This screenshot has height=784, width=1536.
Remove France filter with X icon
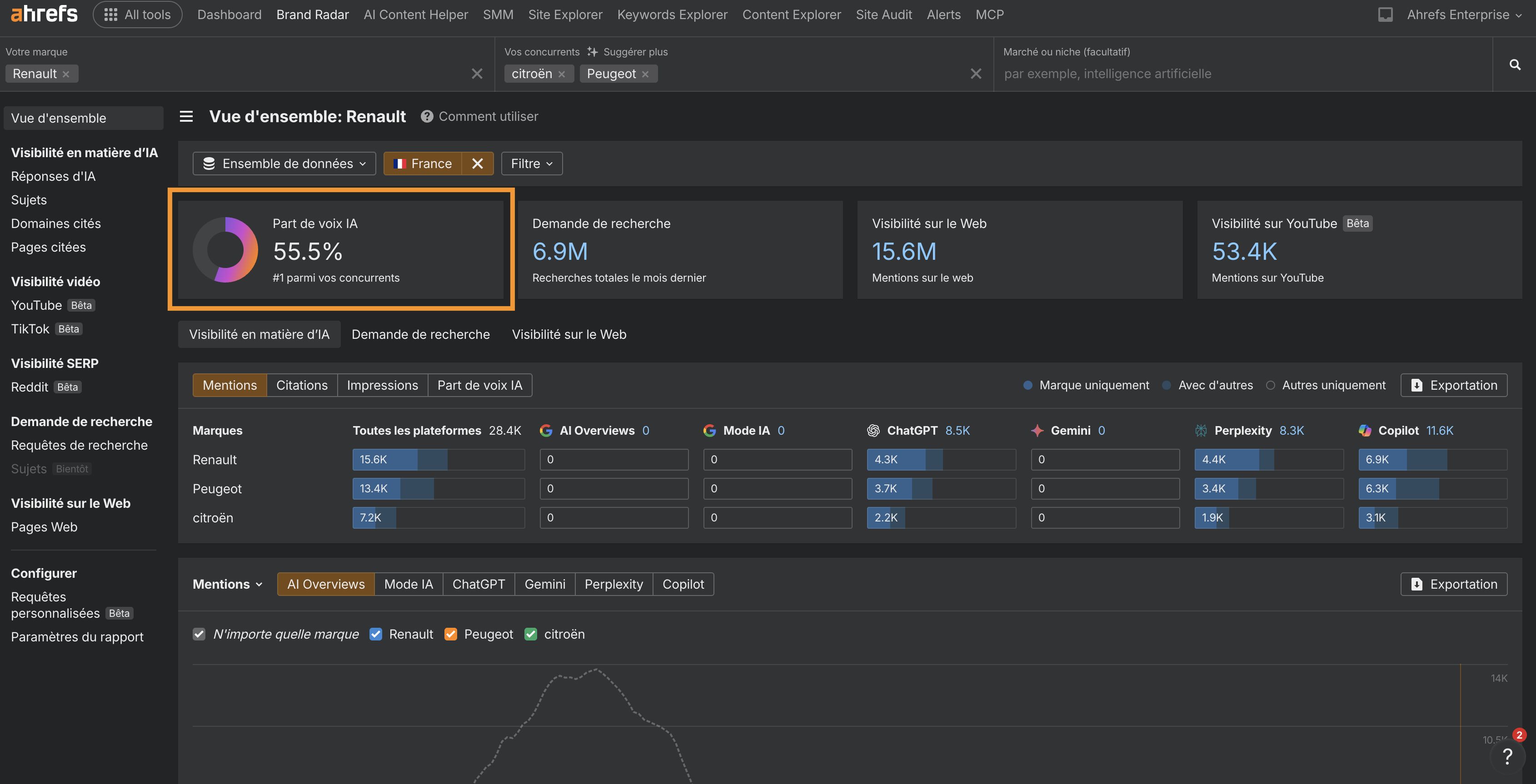477,164
